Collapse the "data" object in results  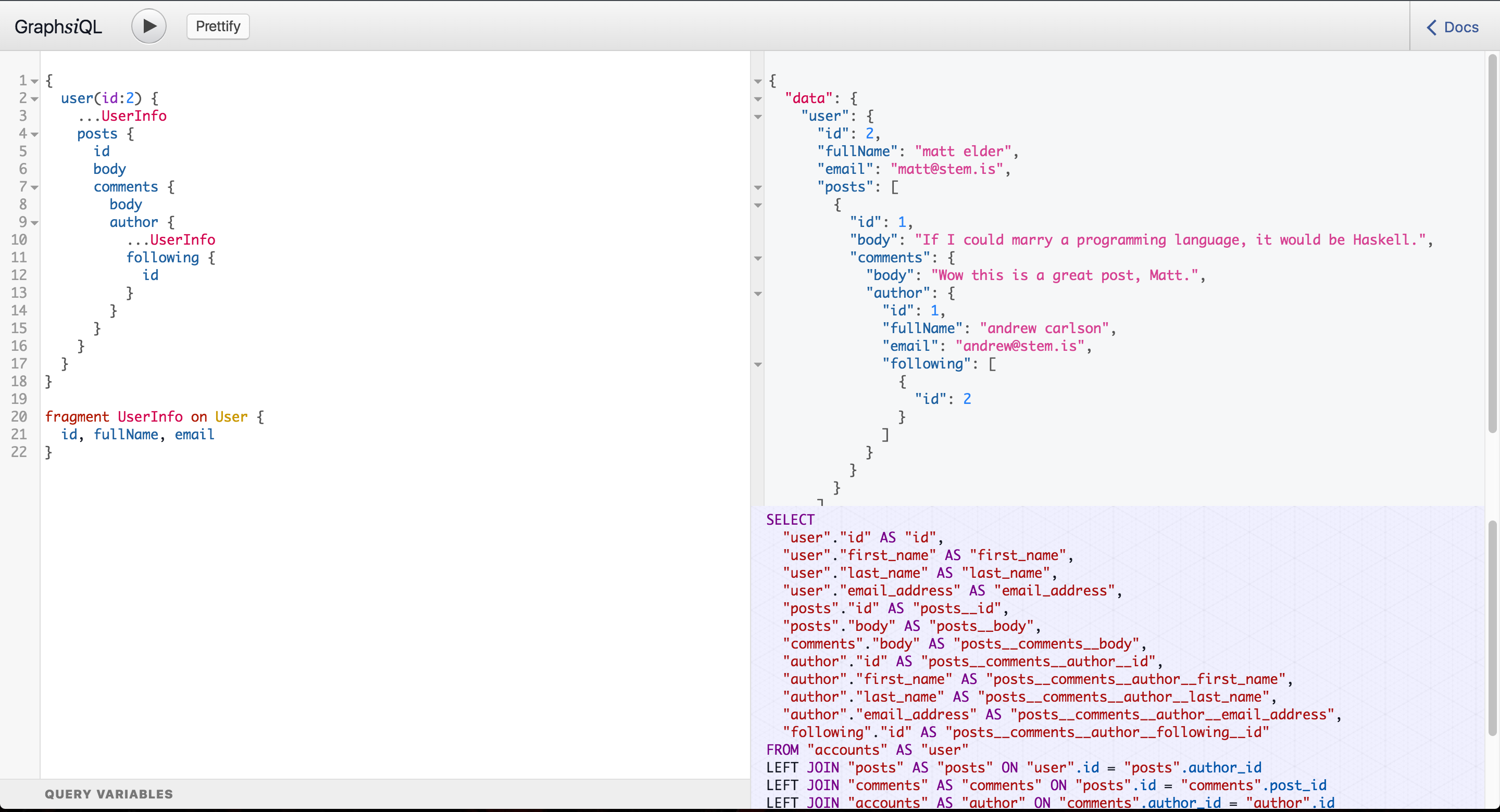758,99
